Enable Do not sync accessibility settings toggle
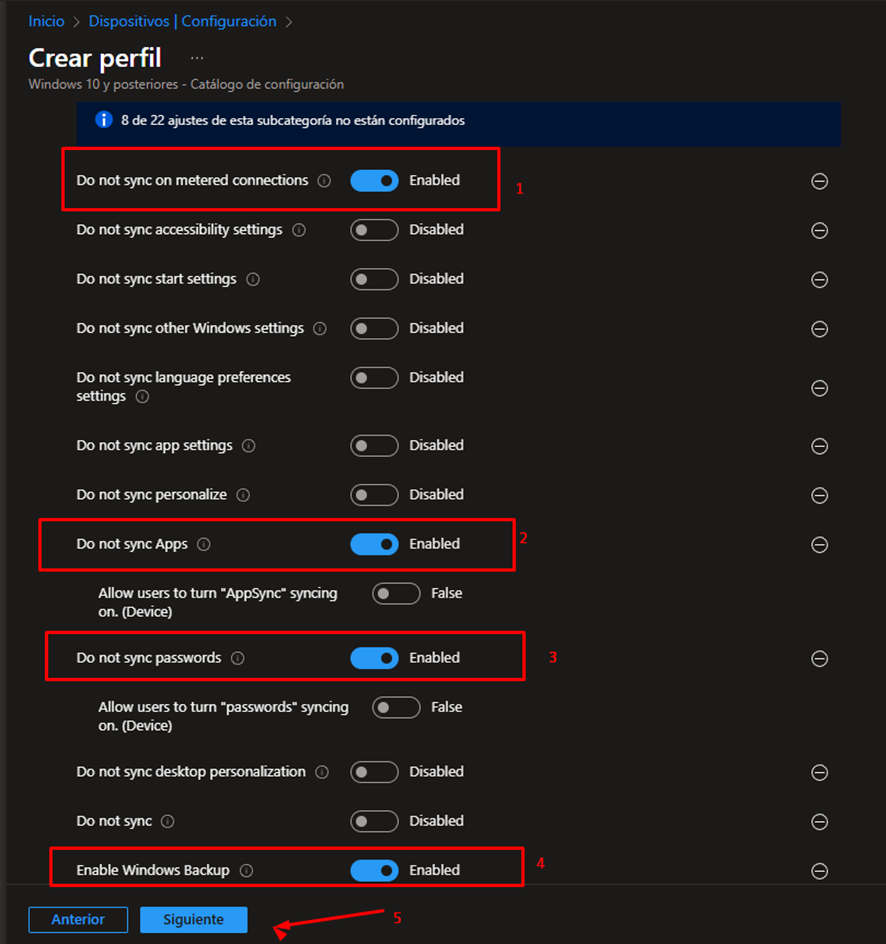Viewport: 886px width, 944px height. 374,230
